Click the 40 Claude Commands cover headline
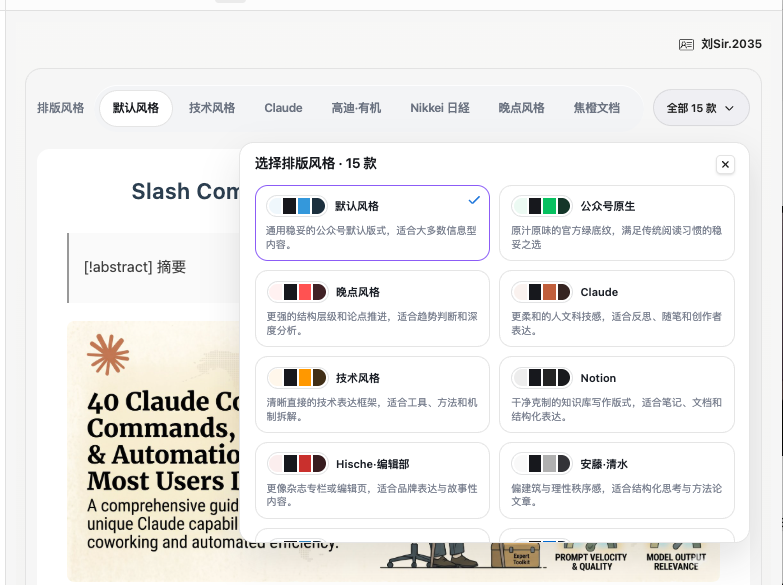Image resolution: width=783 pixels, height=585 pixels. tap(163, 441)
